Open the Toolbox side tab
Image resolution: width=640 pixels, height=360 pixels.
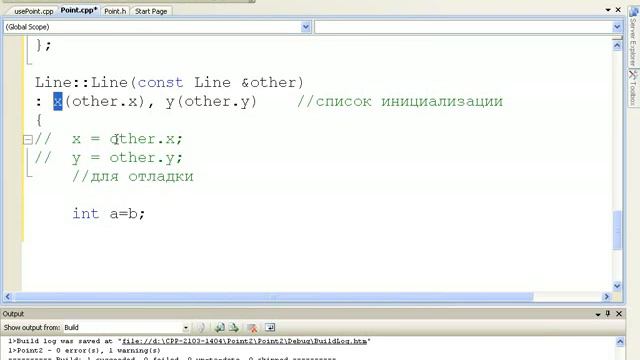tap(633, 87)
